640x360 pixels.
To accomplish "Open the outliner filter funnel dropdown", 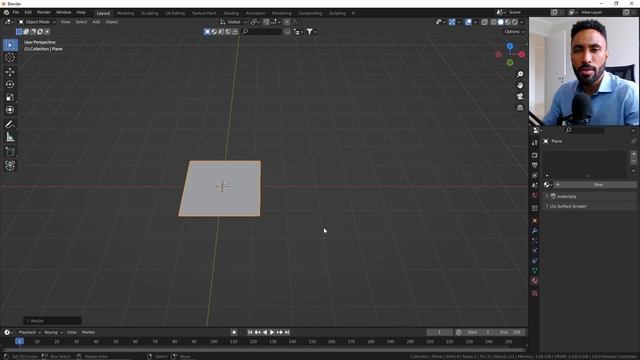I will click(311, 31).
